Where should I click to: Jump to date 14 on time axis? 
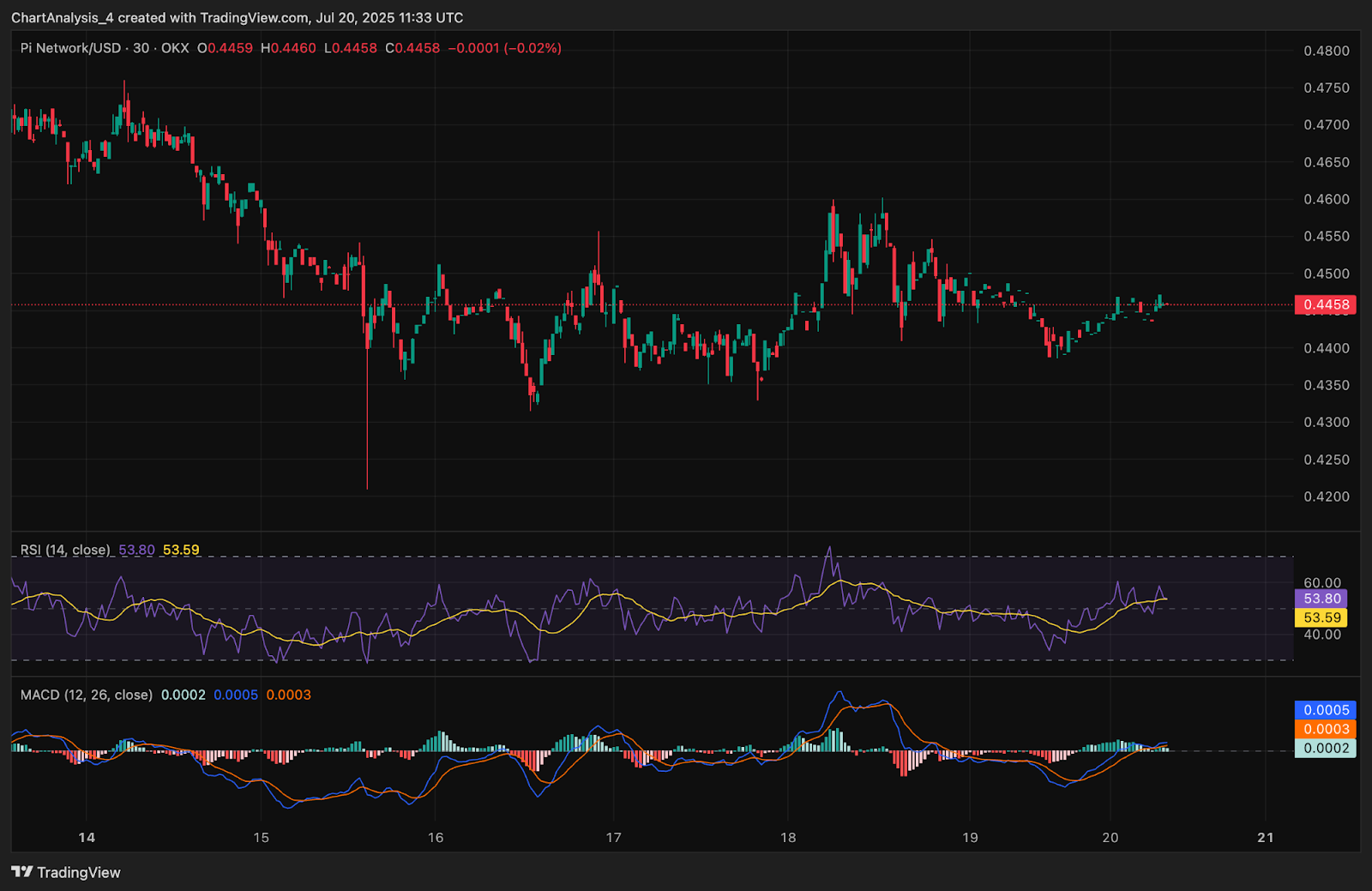pyautogui.click(x=87, y=837)
